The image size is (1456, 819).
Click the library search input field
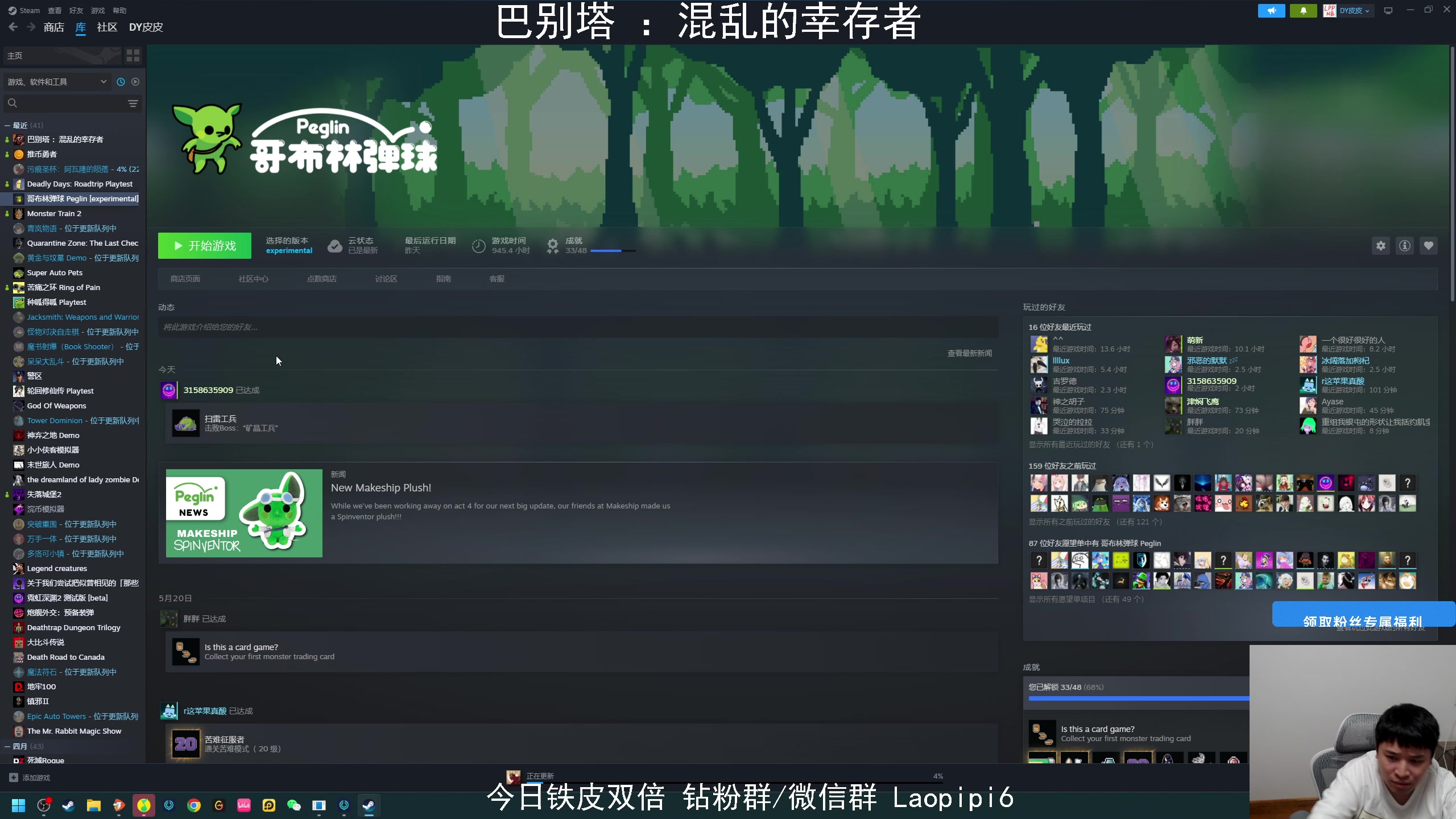(72, 103)
